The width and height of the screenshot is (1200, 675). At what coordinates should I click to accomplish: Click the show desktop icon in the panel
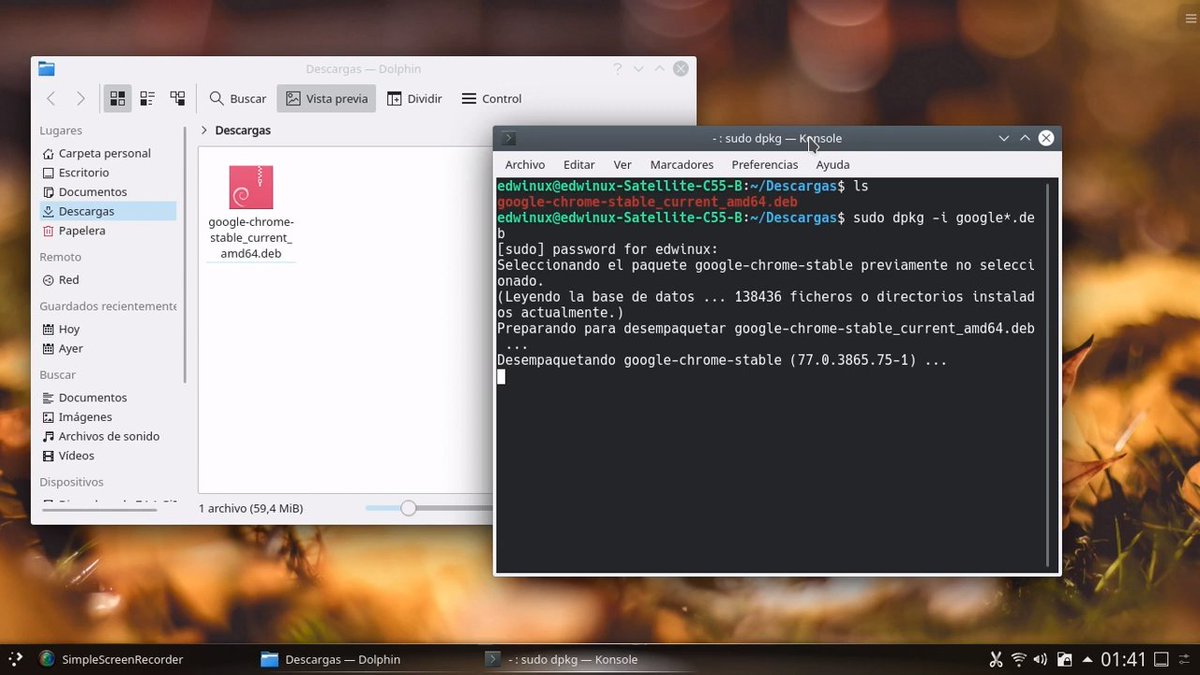tap(1161, 659)
